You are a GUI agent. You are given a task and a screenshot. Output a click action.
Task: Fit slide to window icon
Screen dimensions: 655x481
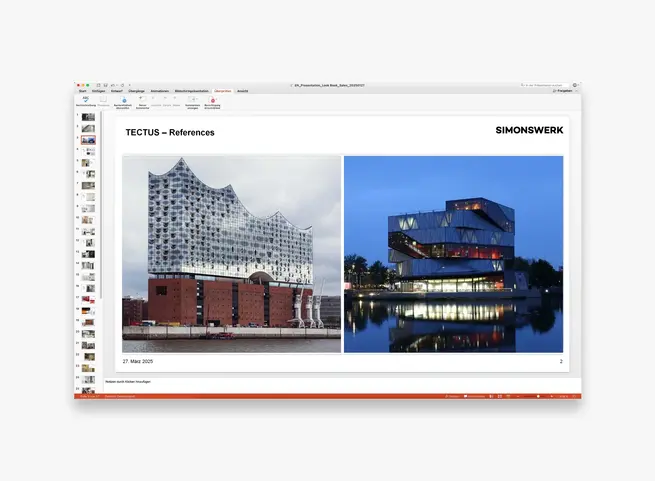pos(574,396)
